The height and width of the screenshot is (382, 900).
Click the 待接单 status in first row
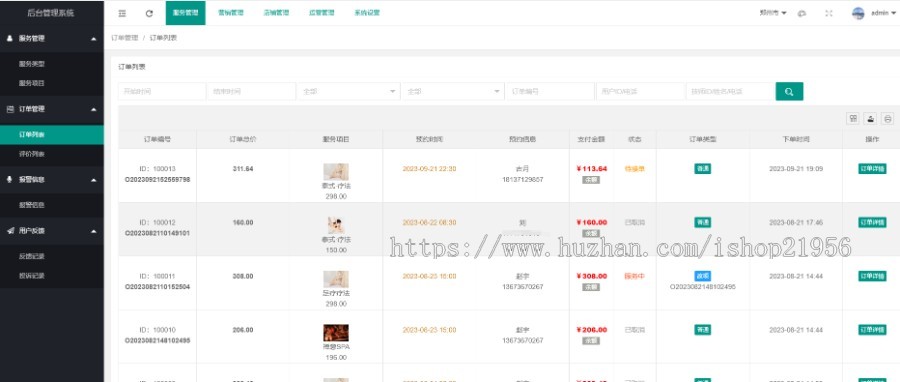tap(635, 169)
